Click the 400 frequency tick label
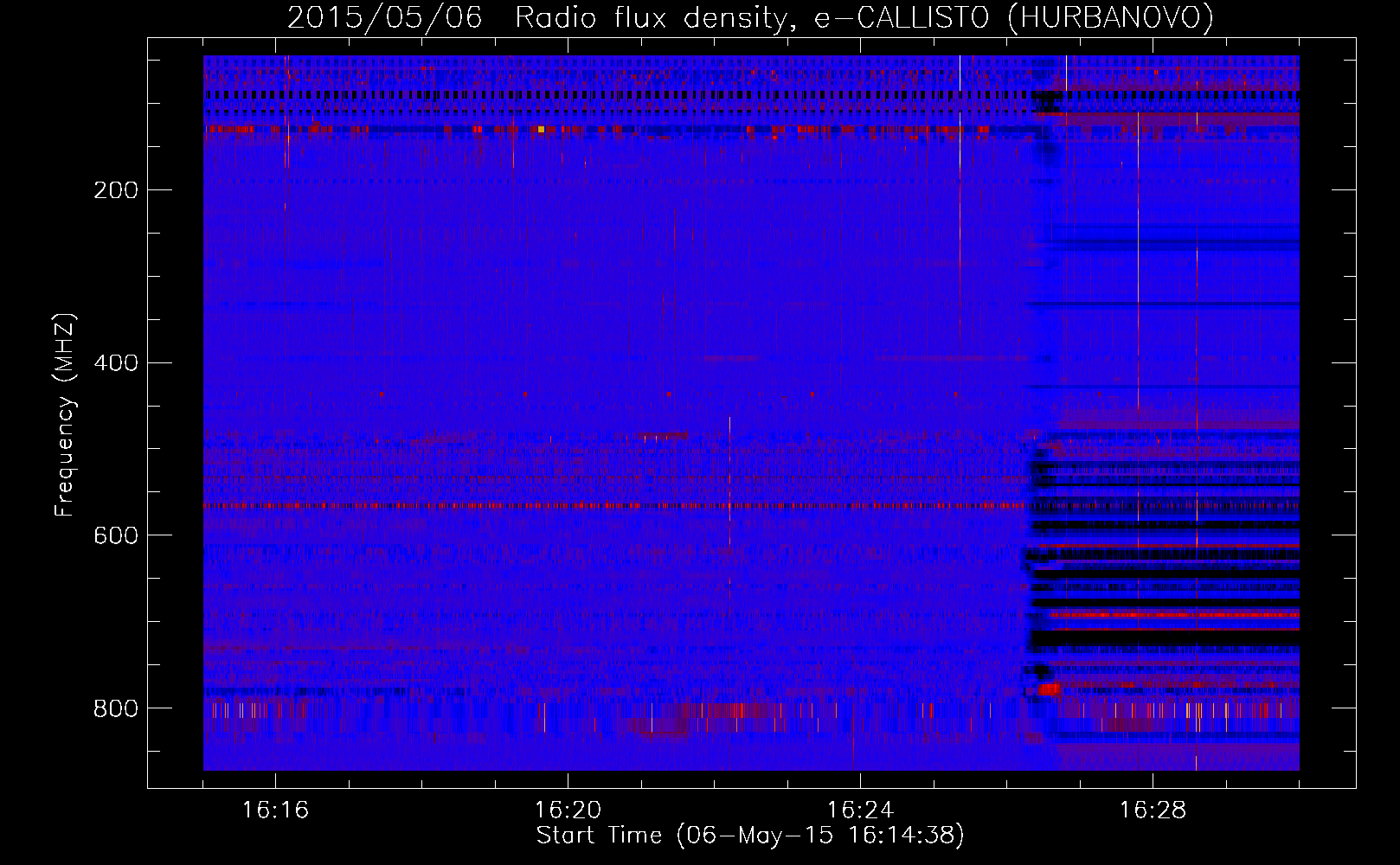The image size is (1400, 865). pos(116,363)
